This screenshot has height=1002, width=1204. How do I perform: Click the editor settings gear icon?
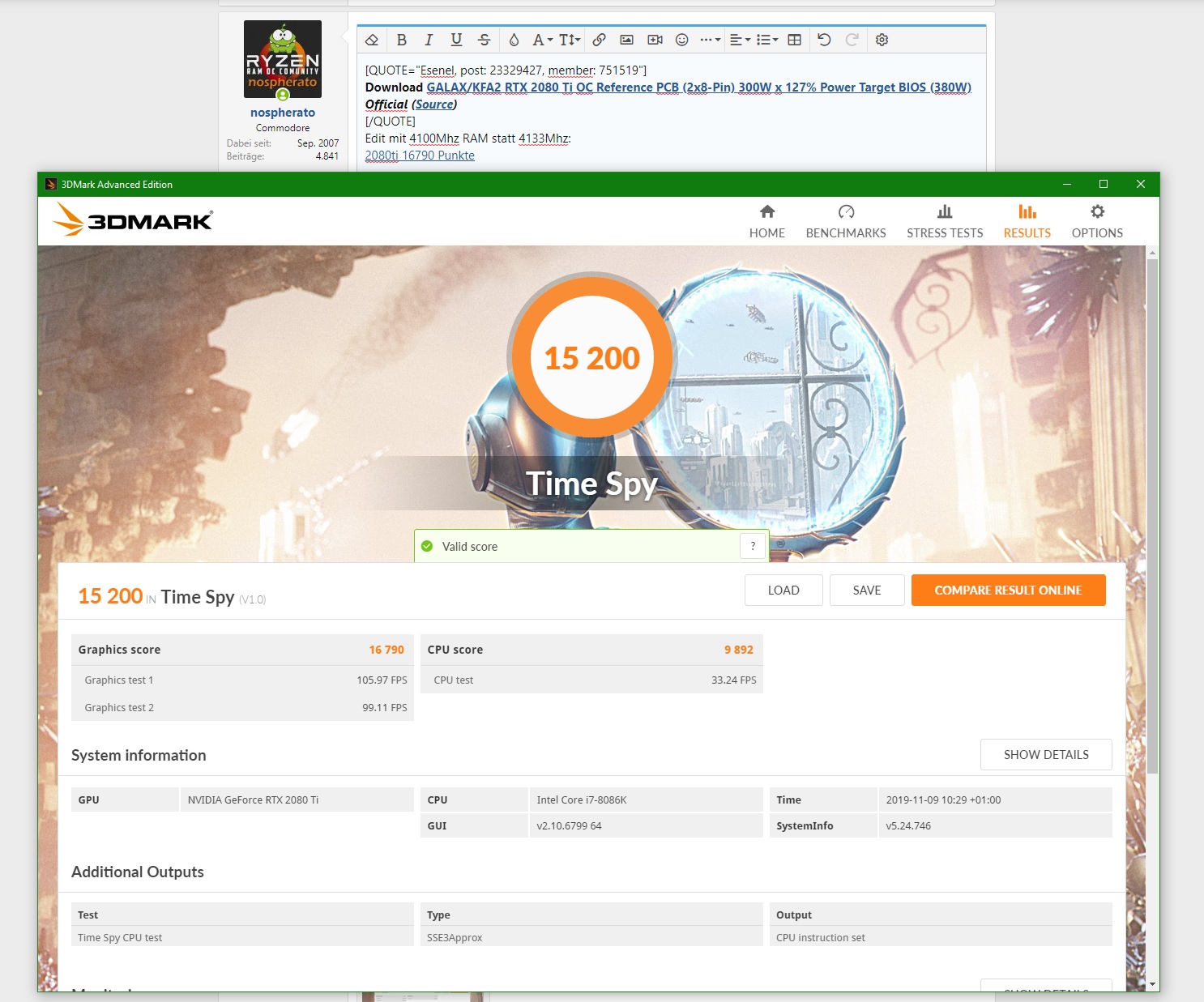pos(882,40)
